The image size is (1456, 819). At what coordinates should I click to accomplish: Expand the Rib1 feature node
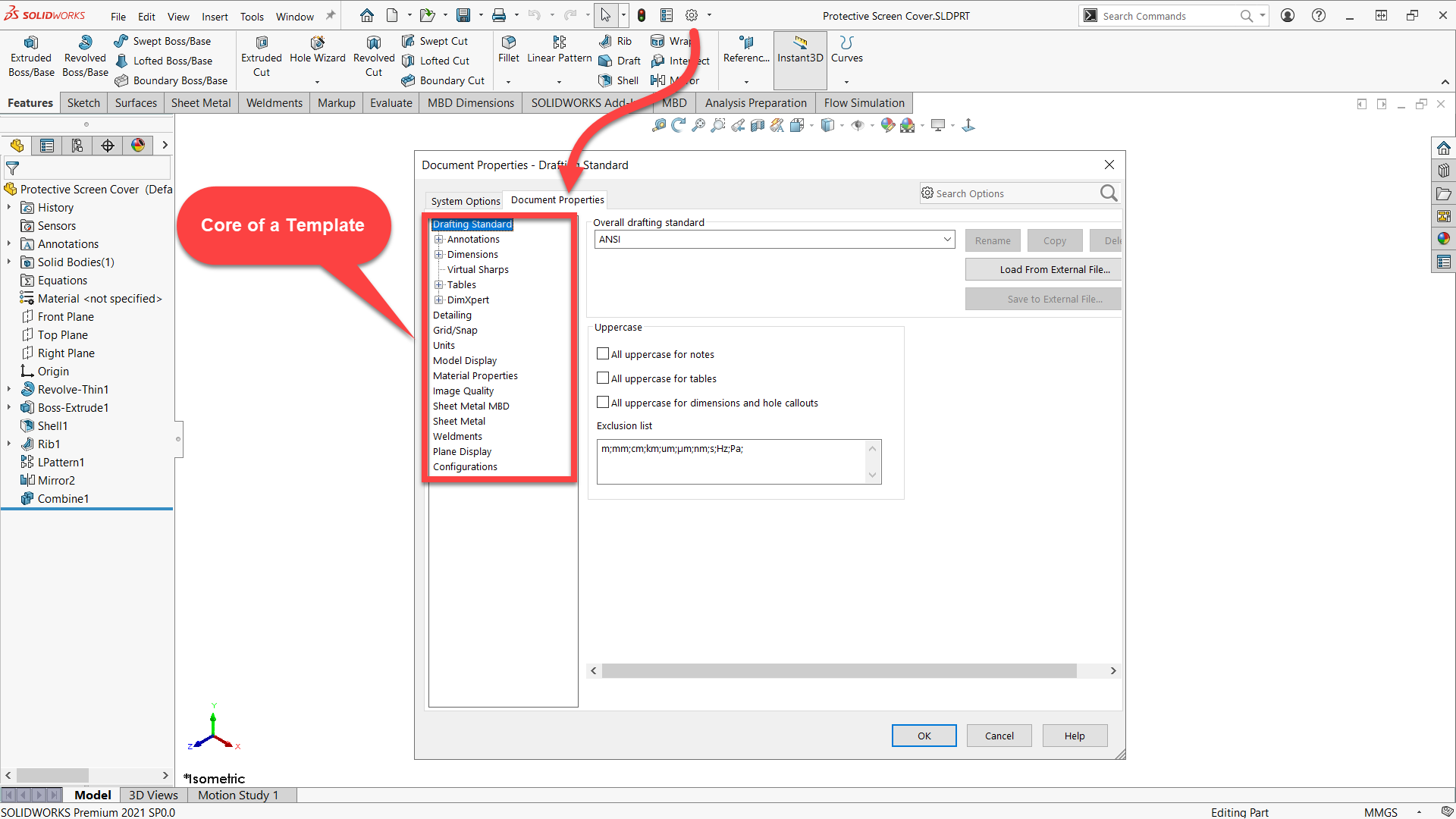pyautogui.click(x=9, y=444)
